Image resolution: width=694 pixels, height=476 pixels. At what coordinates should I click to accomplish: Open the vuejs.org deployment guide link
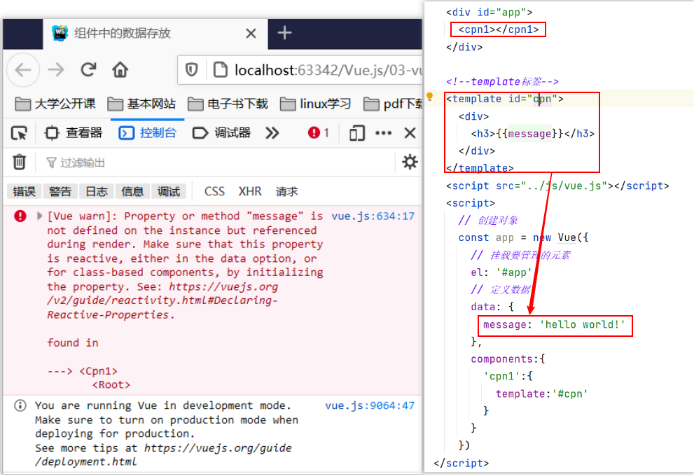(x=164, y=455)
